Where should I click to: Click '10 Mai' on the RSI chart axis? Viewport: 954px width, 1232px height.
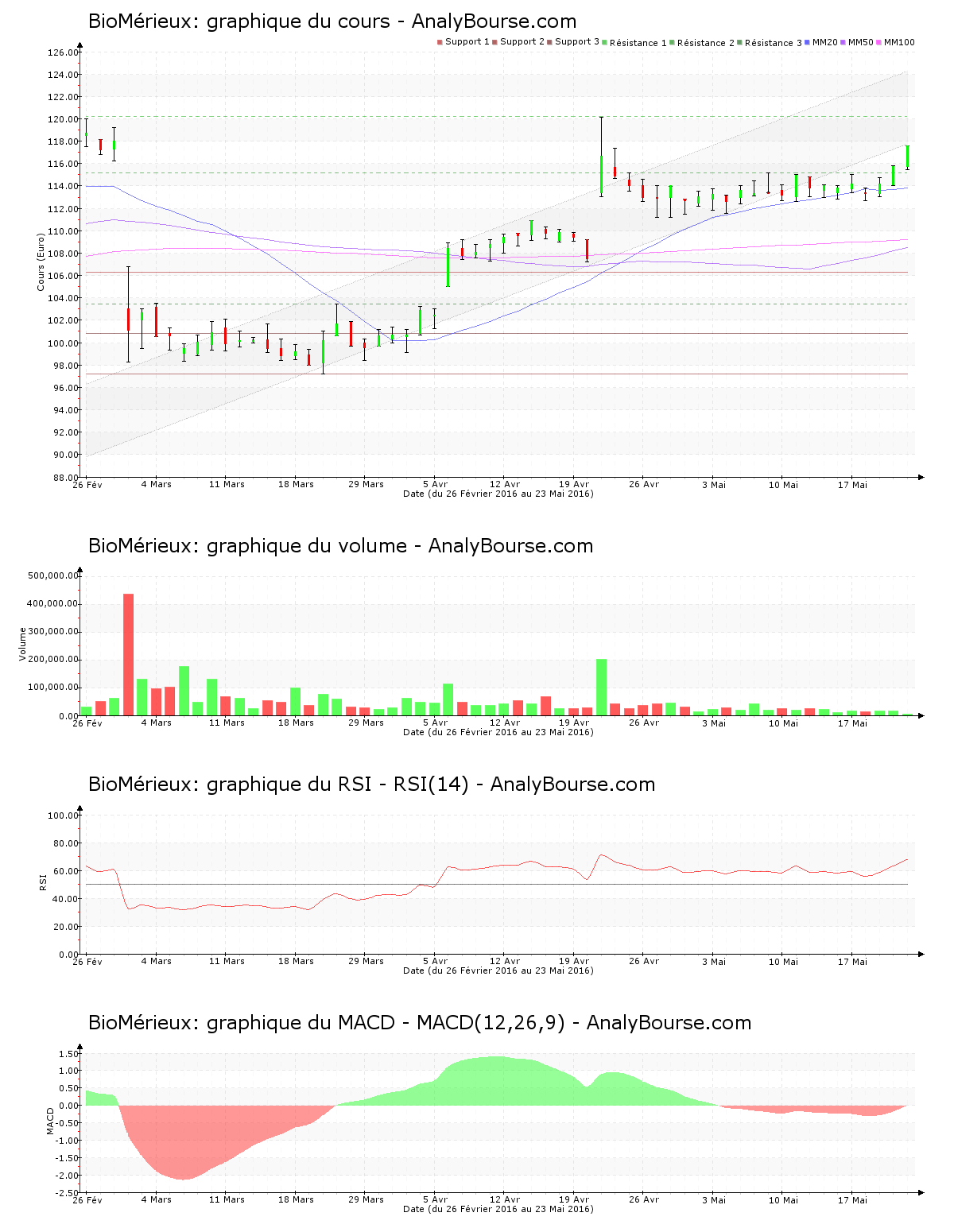coord(783,961)
